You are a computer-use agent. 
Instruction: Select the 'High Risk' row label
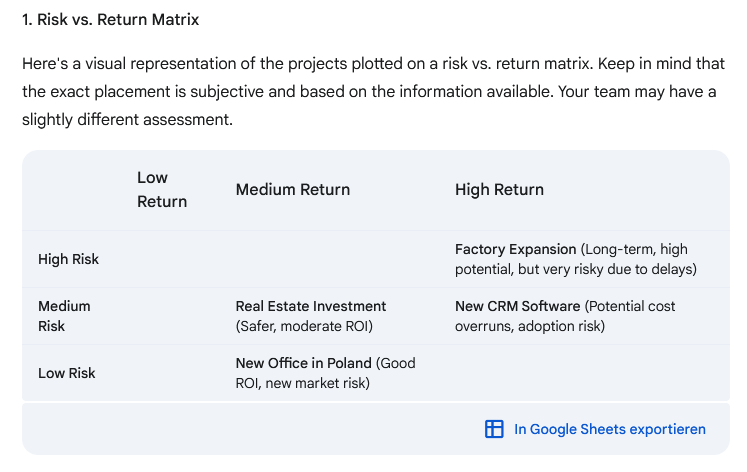69,259
